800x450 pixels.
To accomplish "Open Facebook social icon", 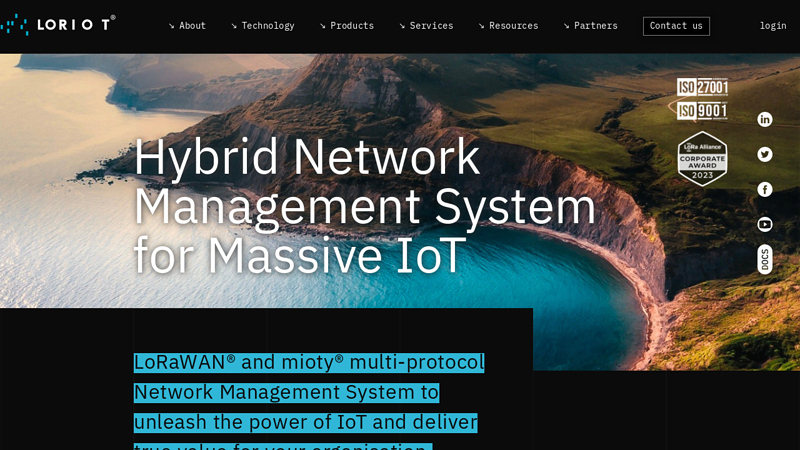I will tap(764, 190).
